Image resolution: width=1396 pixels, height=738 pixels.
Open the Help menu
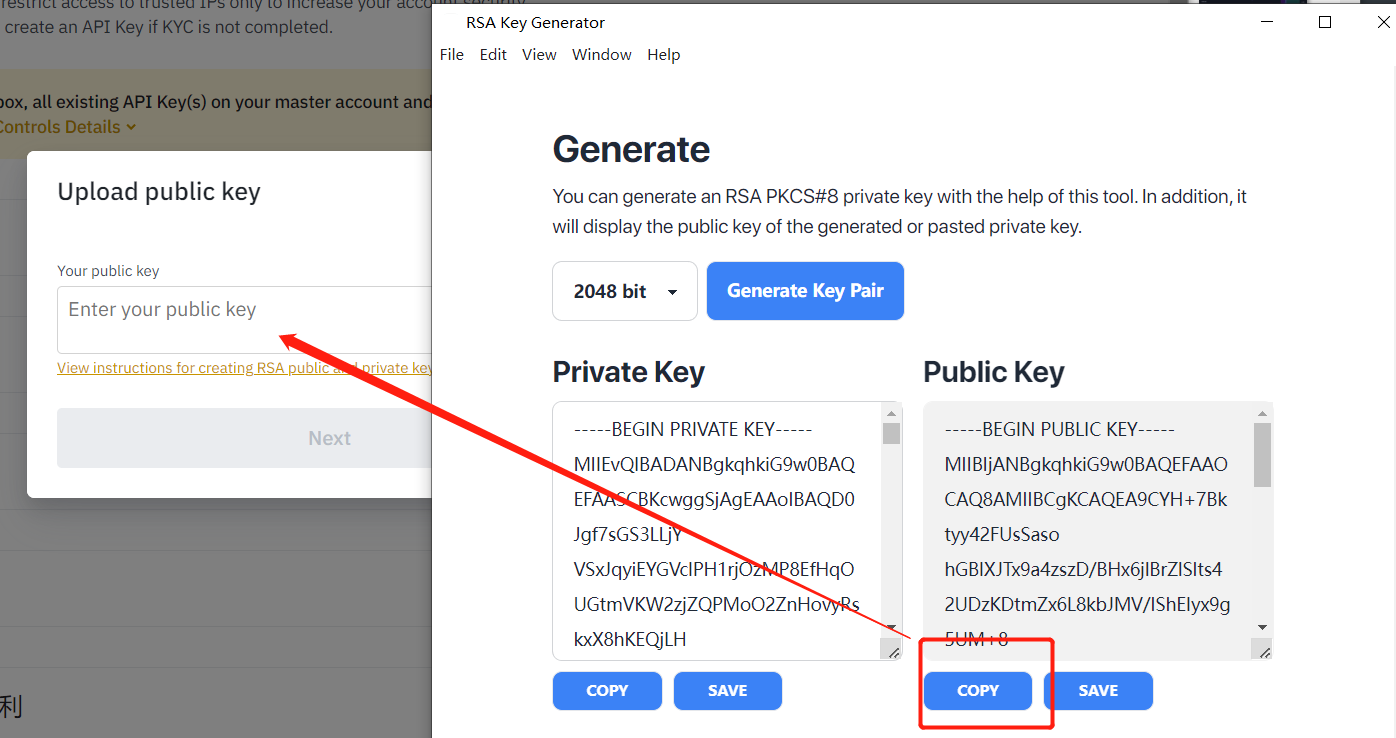[x=663, y=55]
